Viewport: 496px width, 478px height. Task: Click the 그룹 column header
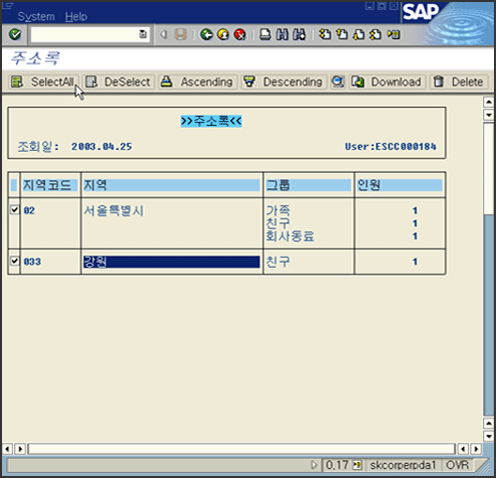pos(308,185)
